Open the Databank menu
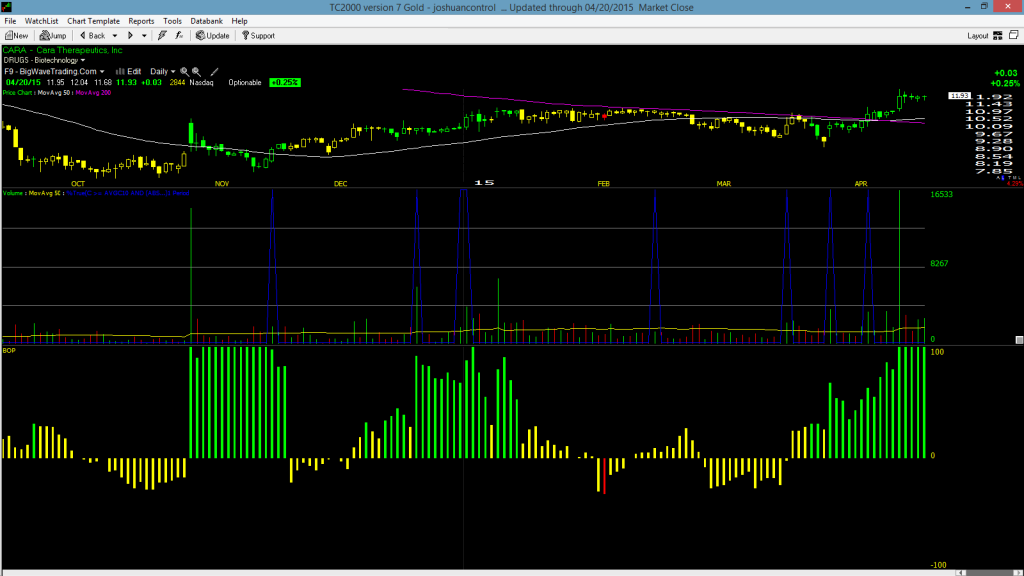 click(206, 21)
